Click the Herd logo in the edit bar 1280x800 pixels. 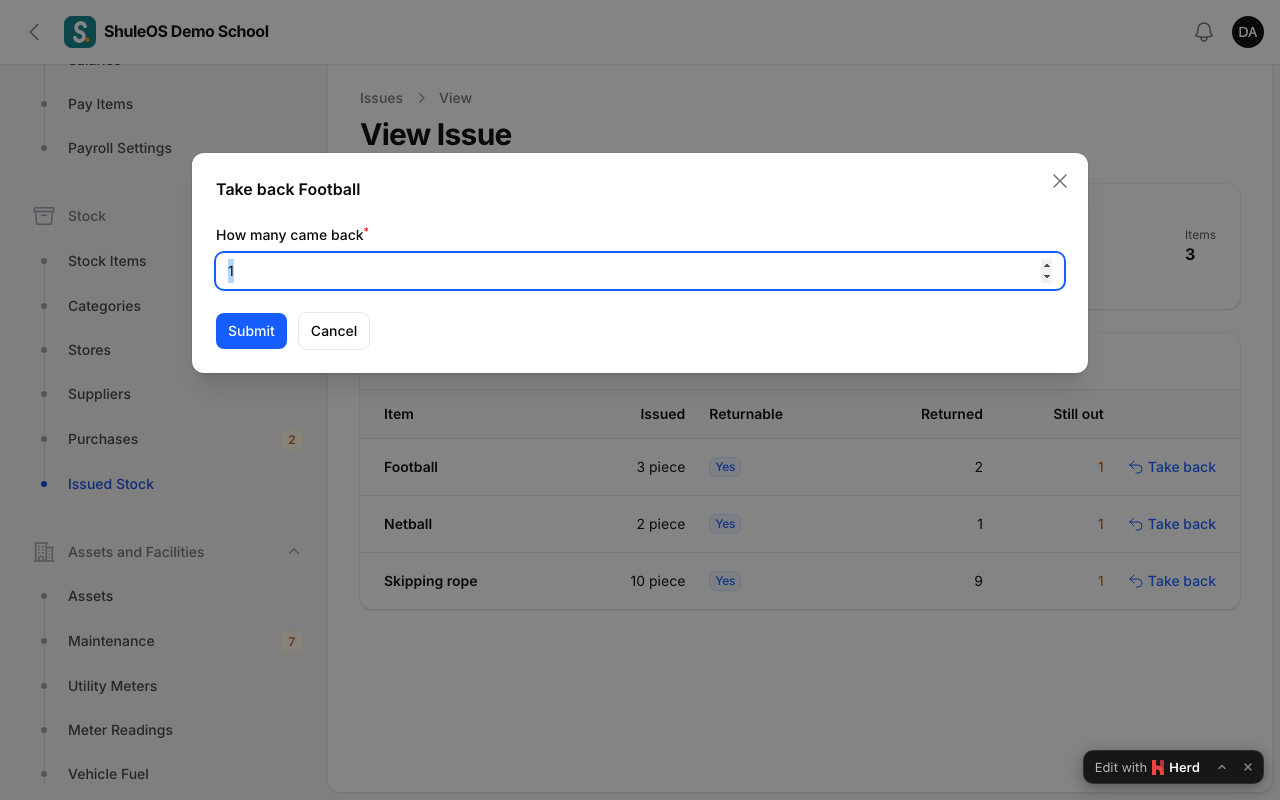tap(1158, 768)
